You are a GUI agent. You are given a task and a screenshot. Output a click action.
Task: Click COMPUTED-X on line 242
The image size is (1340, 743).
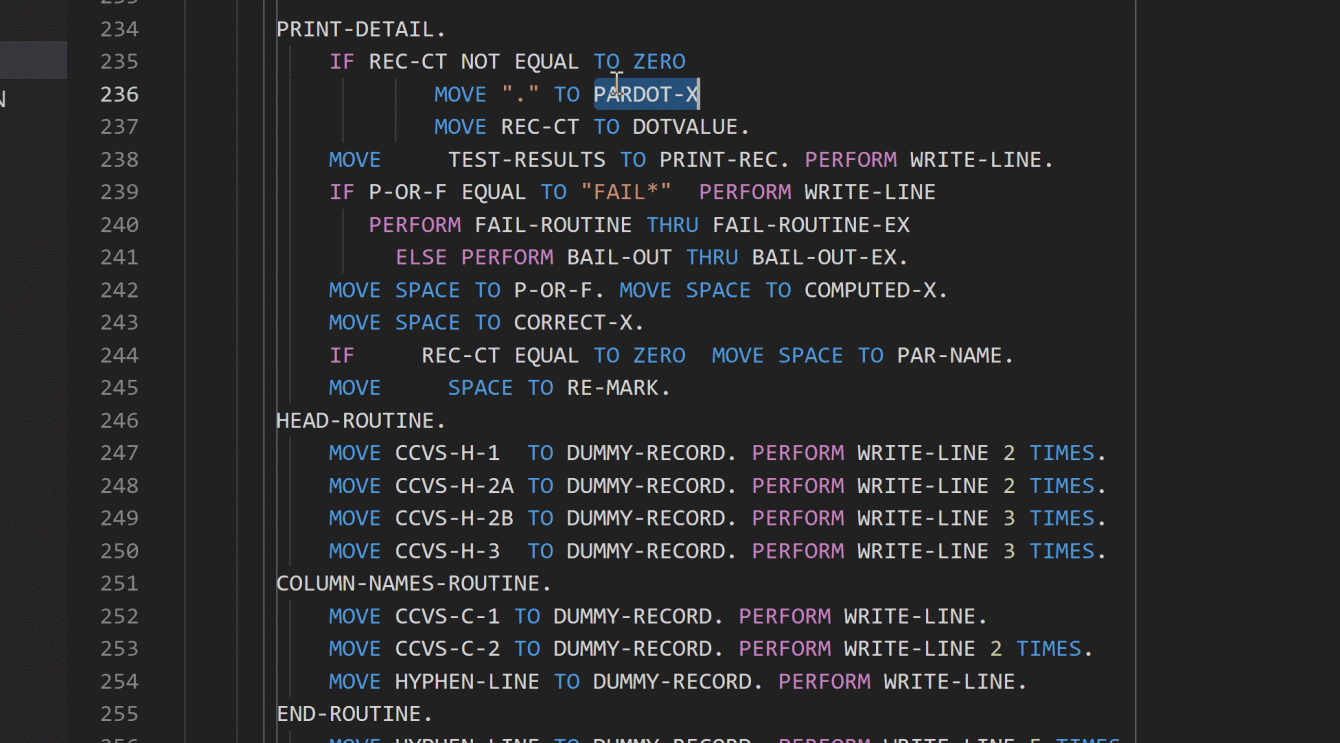tap(870, 290)
